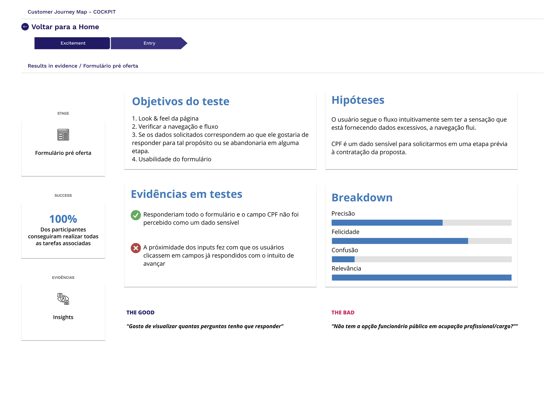Click objective 1. Look & feel da página
Viewport: 551px width, 393px height.
tap(165, 118)
